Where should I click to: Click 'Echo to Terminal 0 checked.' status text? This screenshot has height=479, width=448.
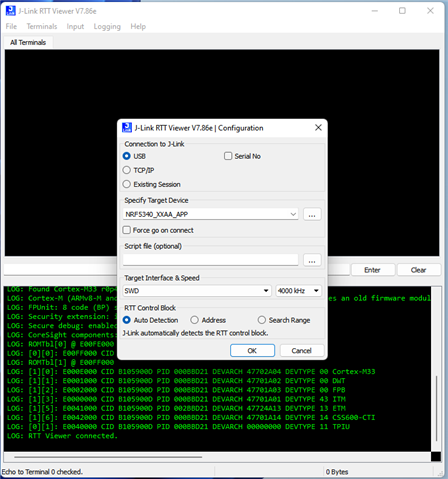[42, 472]
